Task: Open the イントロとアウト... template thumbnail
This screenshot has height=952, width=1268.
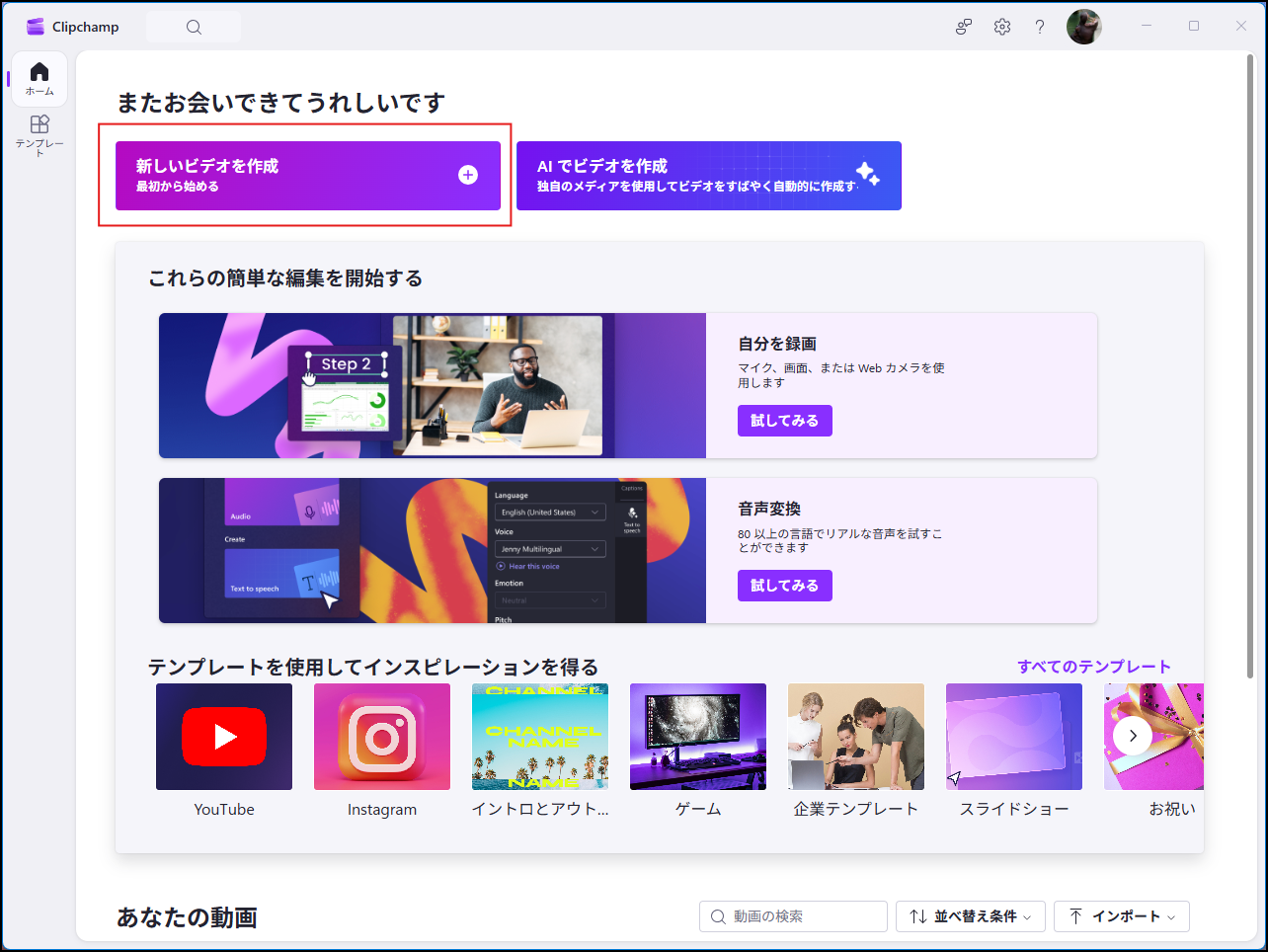Action: (540, 737)
